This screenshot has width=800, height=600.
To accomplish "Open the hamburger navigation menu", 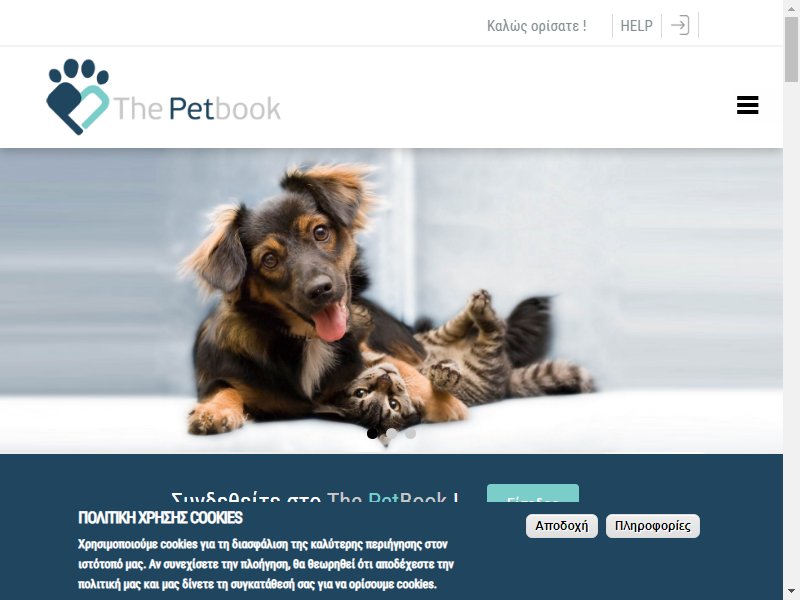I will (747, 105).
